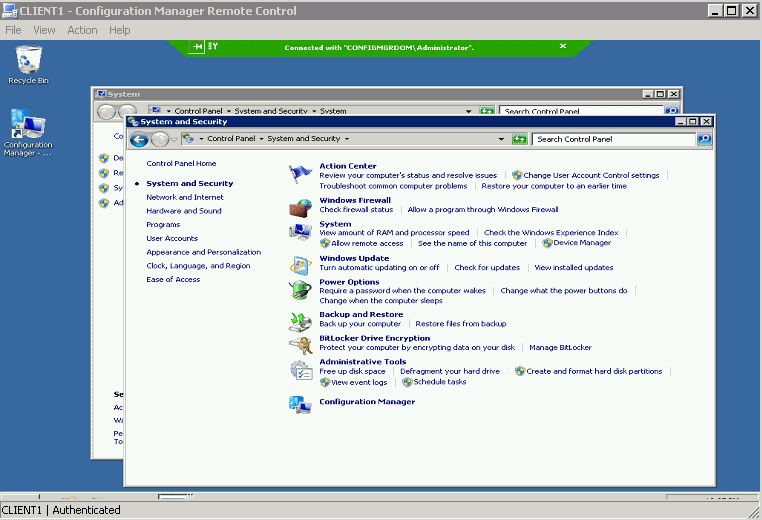Click the Backup and Restore icon
Screen dimensions: 762x520
pyautogui.click(x=300, y=321)
